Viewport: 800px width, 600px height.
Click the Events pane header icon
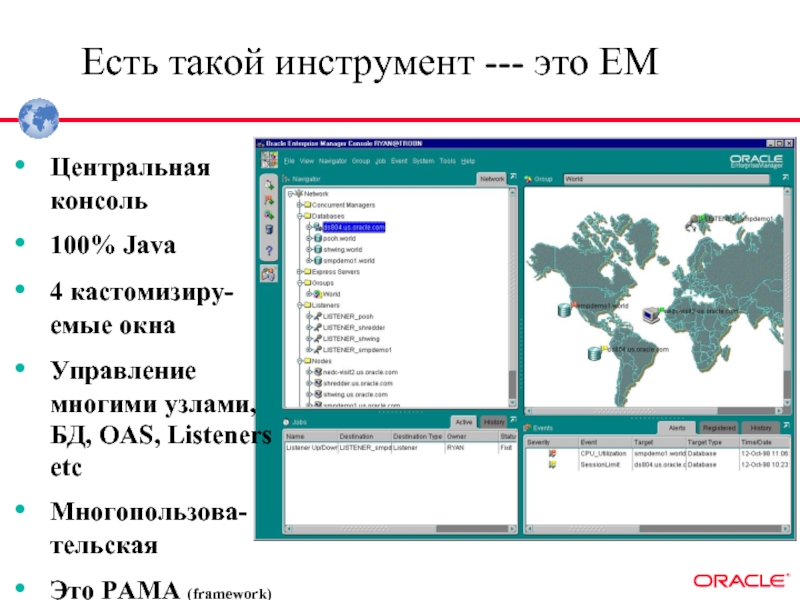(x=528, y=428)
